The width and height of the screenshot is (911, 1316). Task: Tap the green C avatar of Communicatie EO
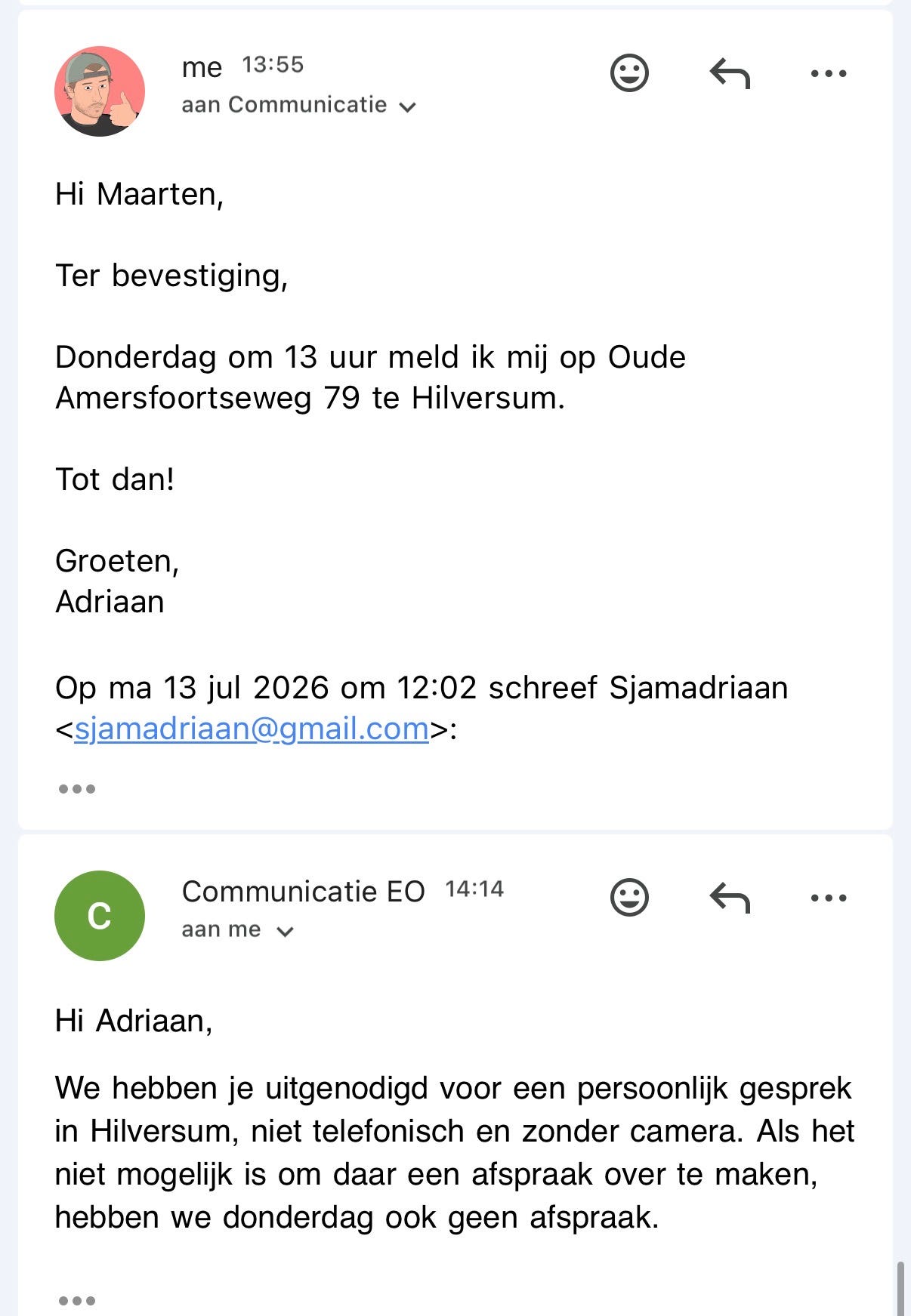[x=100, y=916]
